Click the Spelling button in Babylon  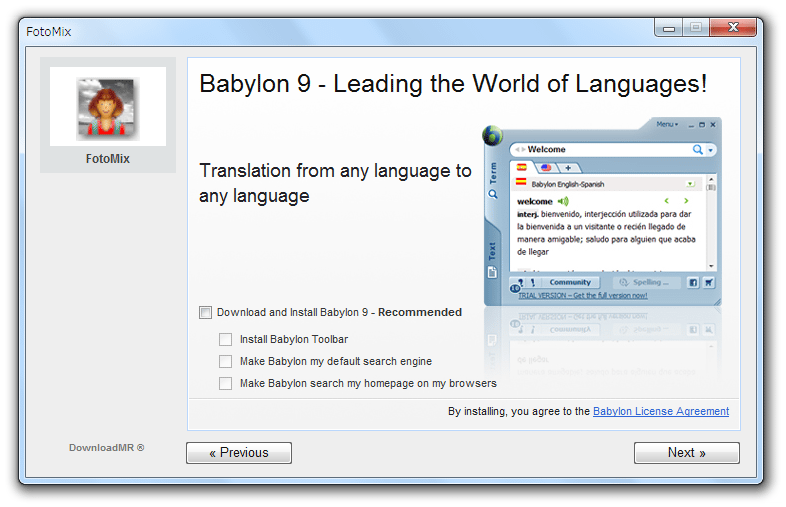[x=646, y=282]
